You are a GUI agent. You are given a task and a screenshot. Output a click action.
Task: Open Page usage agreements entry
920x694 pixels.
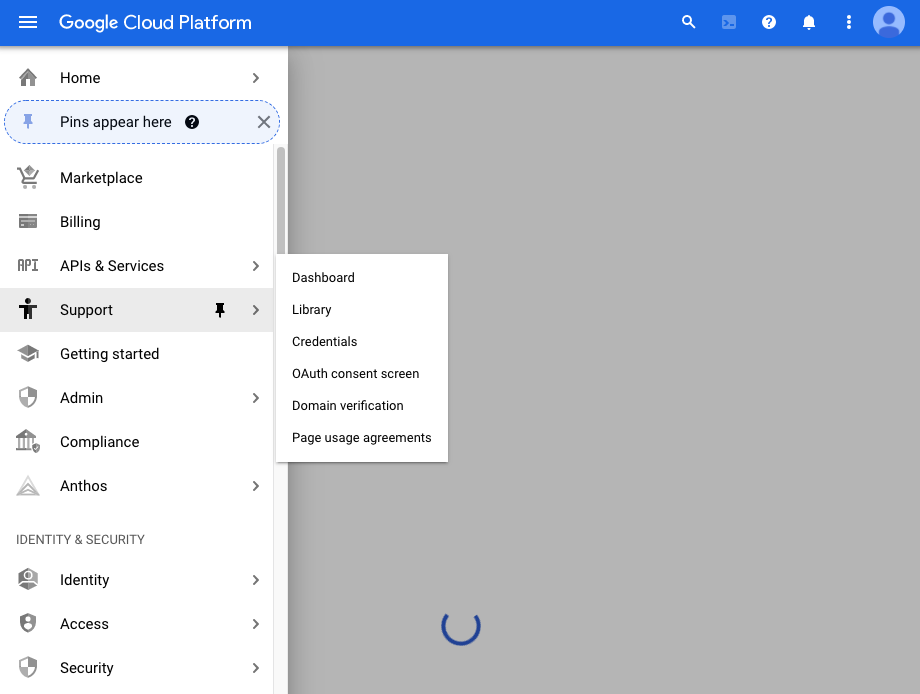tap(362, 438)
